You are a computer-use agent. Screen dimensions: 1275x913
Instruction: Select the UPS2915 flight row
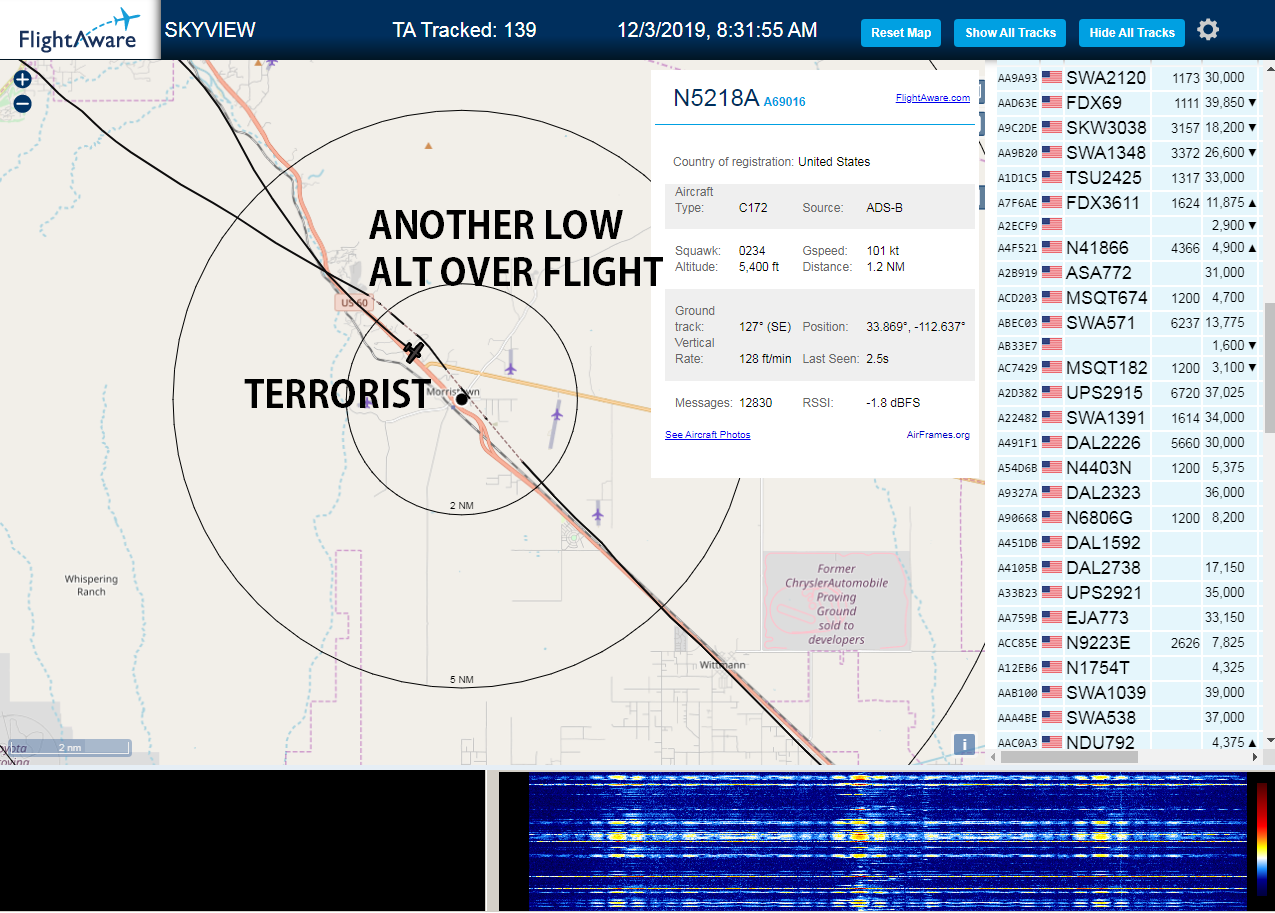(x=1128, y=392)
